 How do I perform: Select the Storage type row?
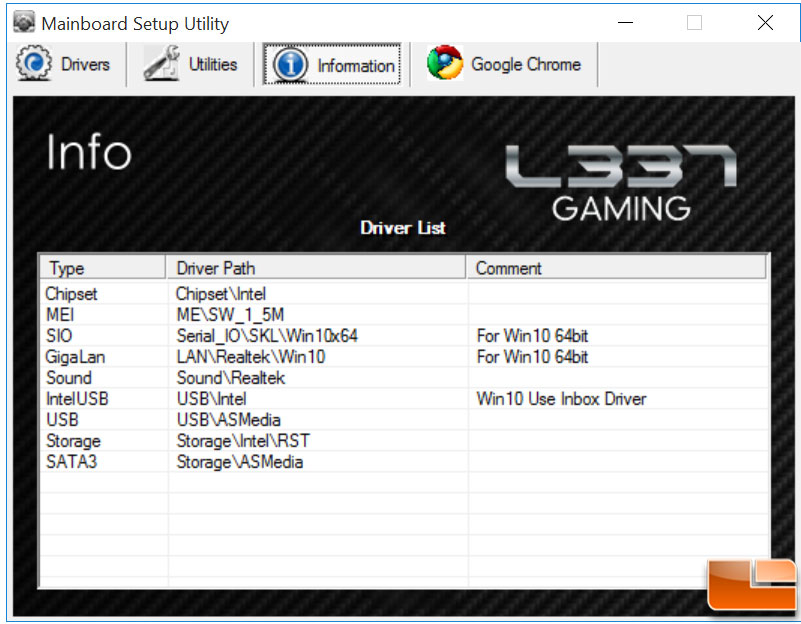tap(73, 441)
